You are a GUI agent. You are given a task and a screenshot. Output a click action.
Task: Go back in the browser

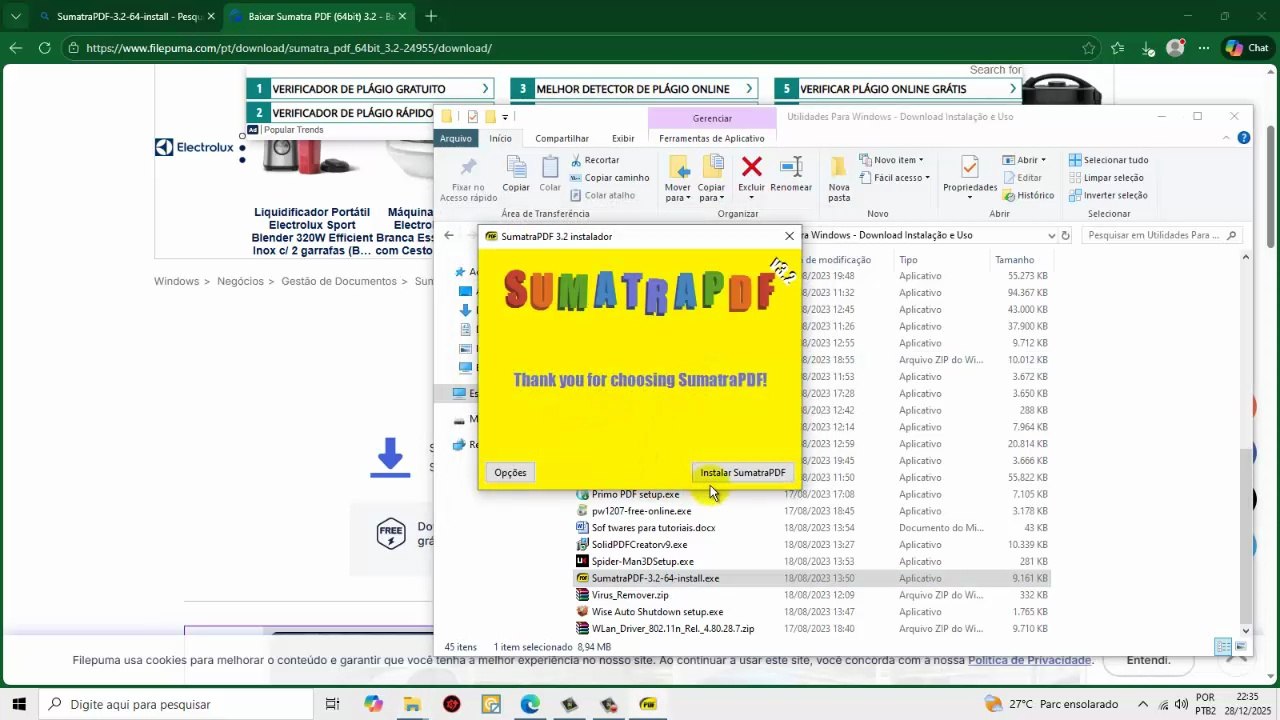[x=15, y=48]
